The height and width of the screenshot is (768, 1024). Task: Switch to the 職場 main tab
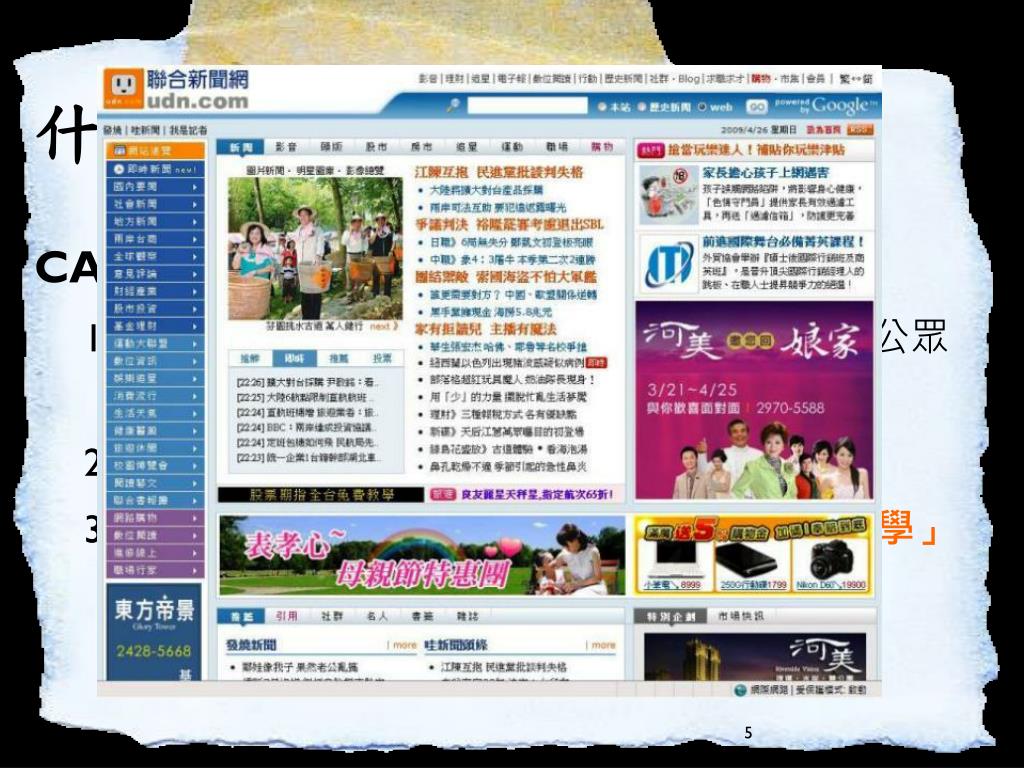click(x=557, y=148)
